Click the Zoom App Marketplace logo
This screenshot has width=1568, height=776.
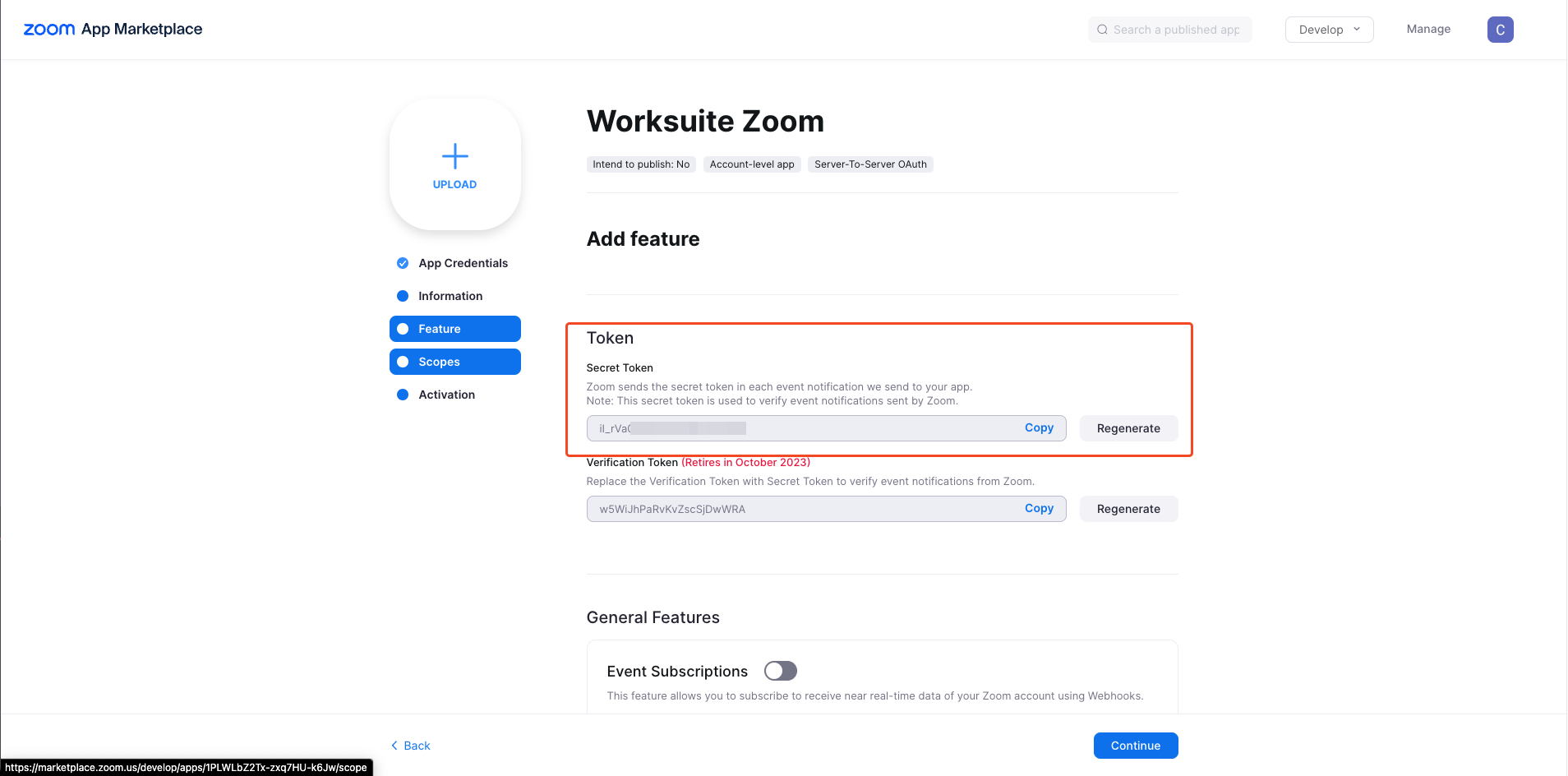point(113,29)
